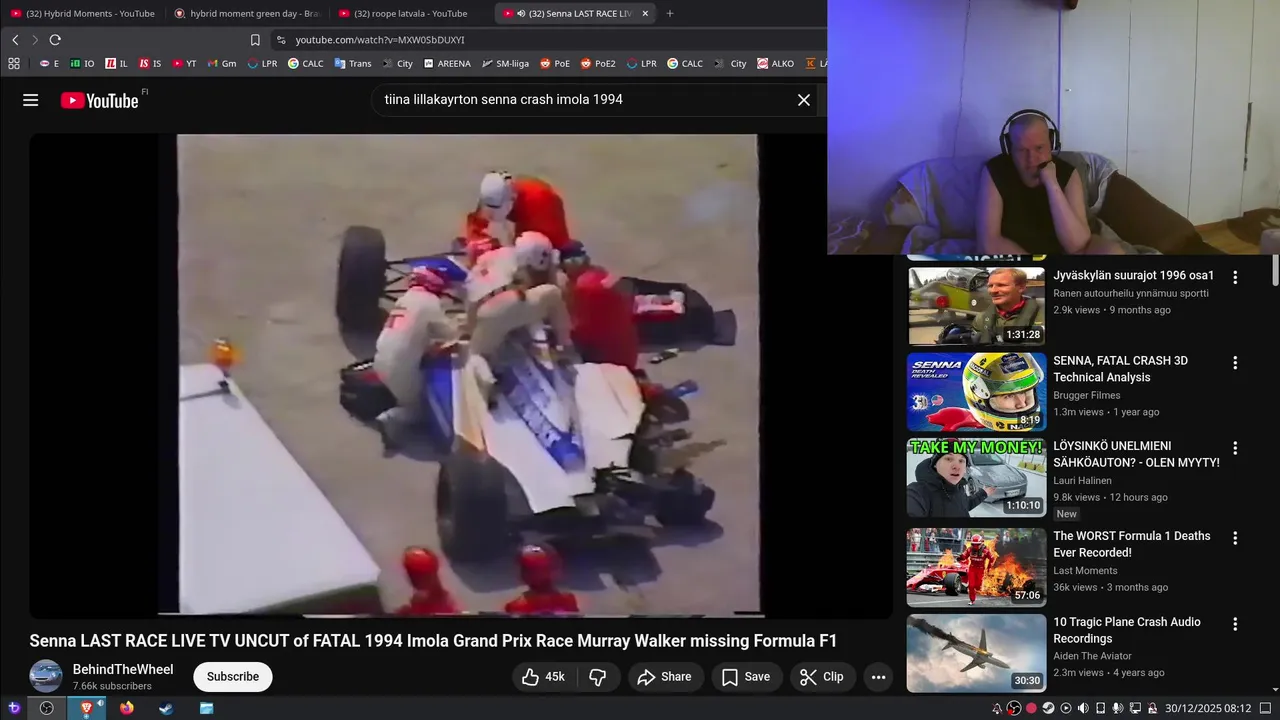1280x720 pixels.
Task: Open SENNA FATAL CRASH 3D thumbnail
Action: click(977, 392)
